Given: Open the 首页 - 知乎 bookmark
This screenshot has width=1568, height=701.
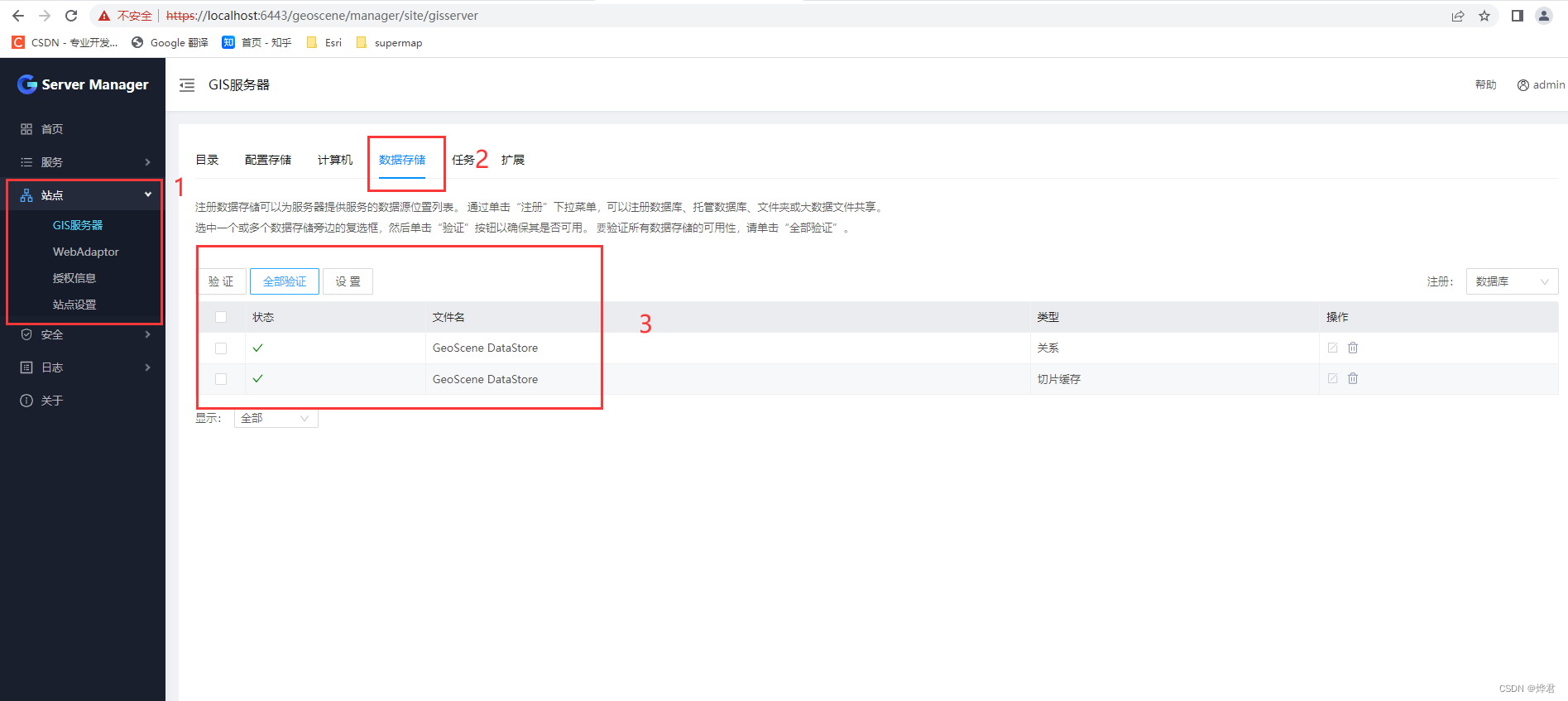Looking at the screenshot, I should coord(257,42).
